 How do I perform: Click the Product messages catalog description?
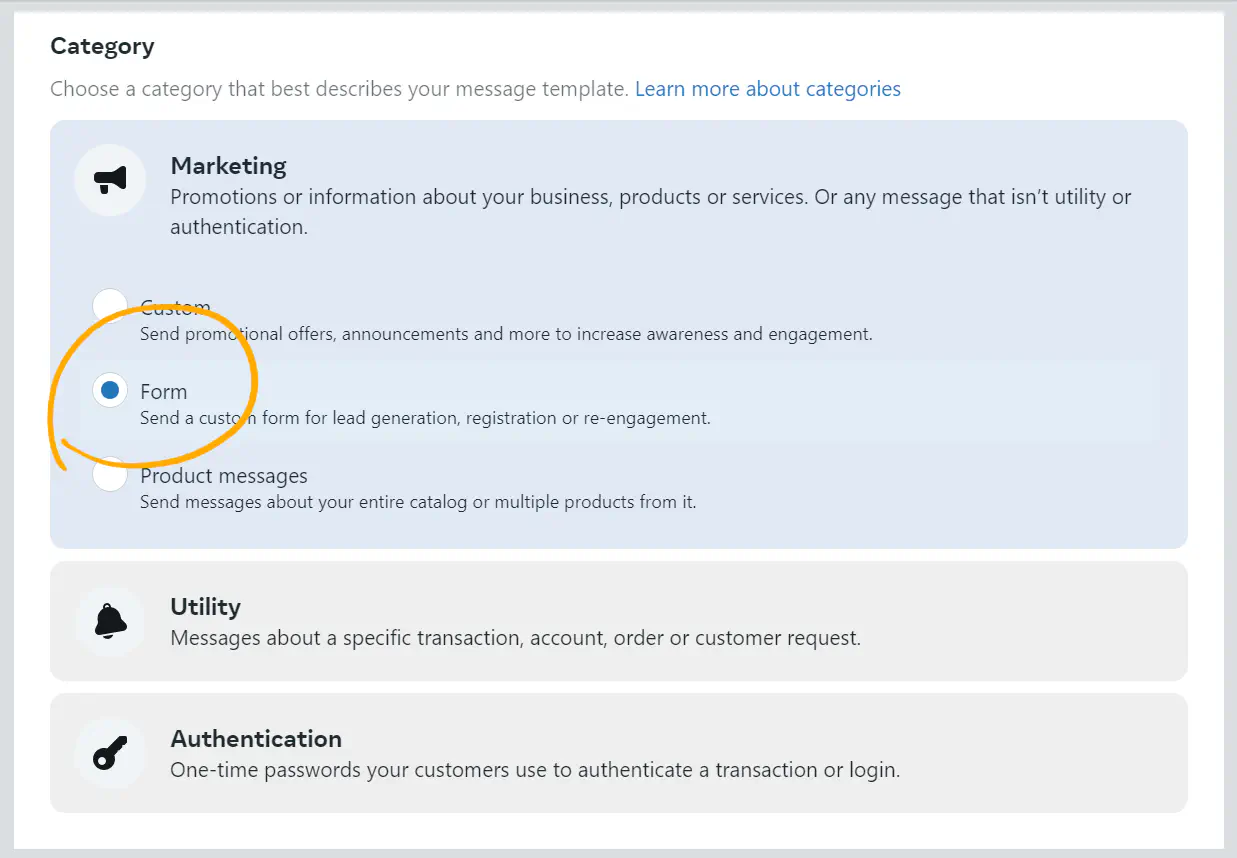click(418, 502)
